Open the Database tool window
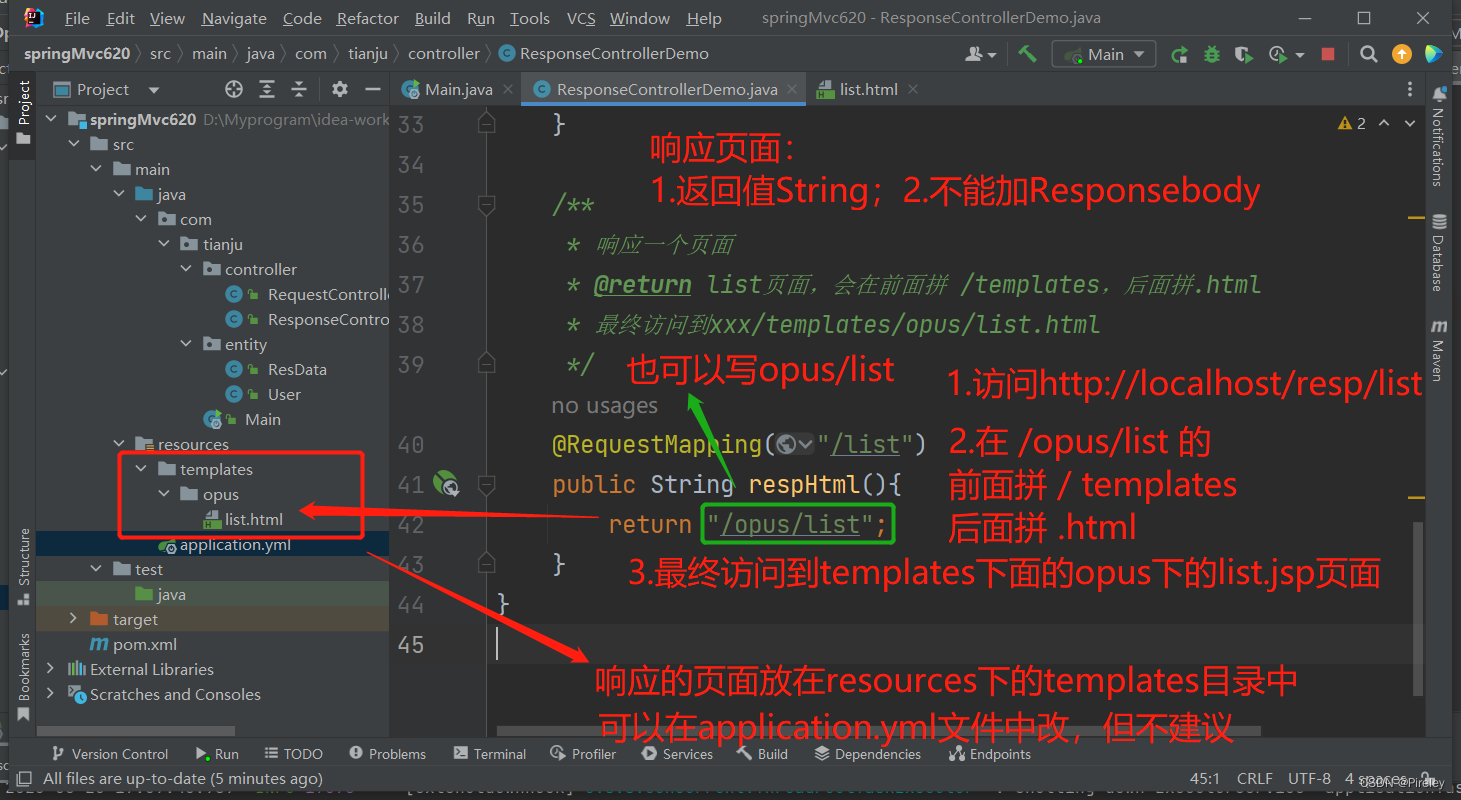The width and height of the screenshot is (1461, 800). (1439, 251)
